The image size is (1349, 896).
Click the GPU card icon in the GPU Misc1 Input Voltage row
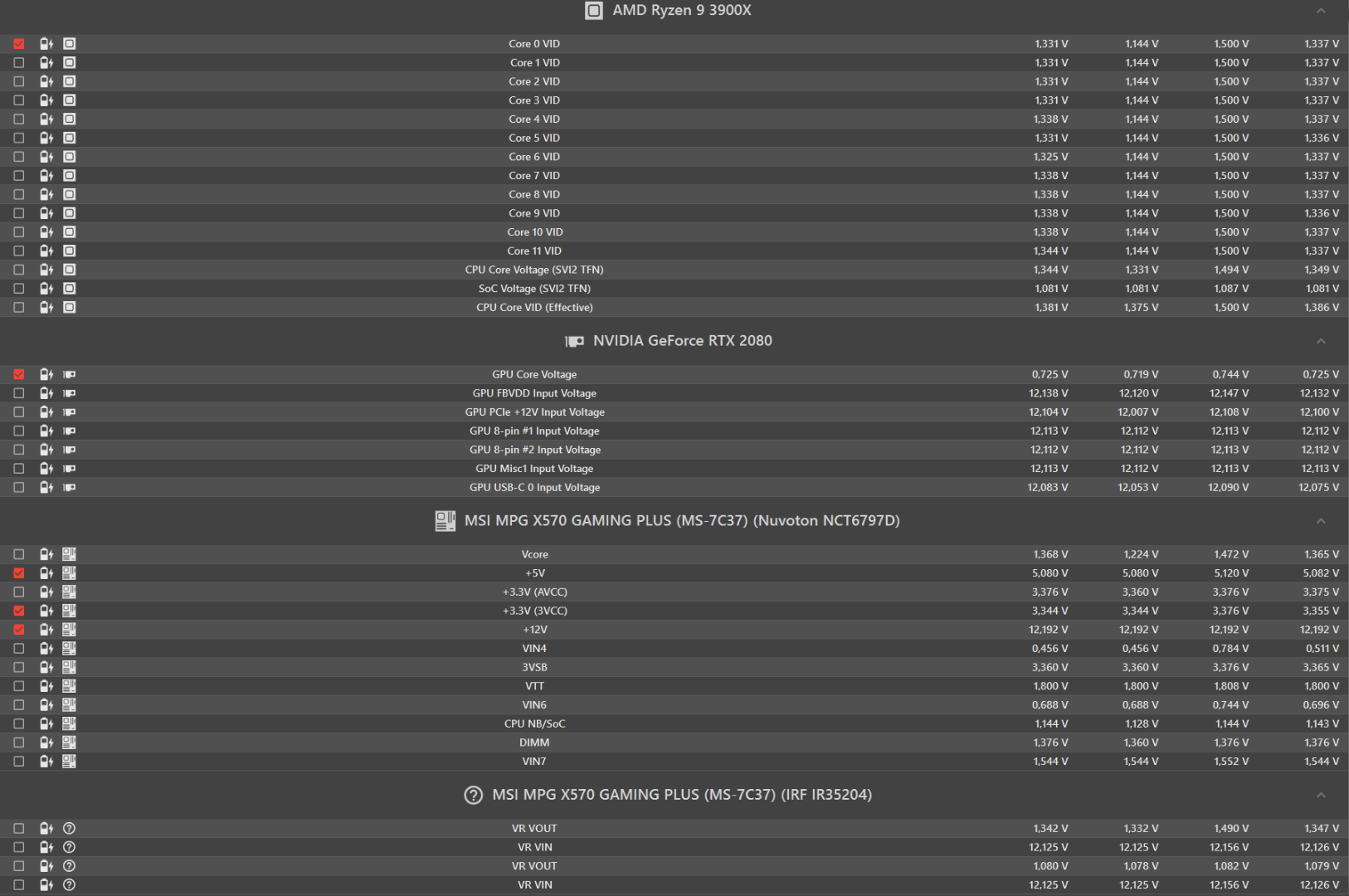click(x=70, y=469)
